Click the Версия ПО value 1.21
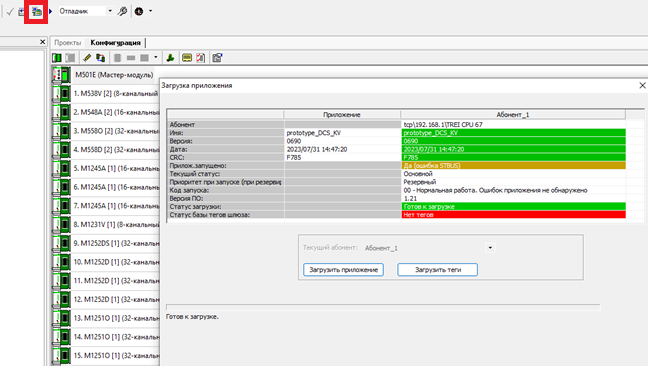 tap(513, 198)
